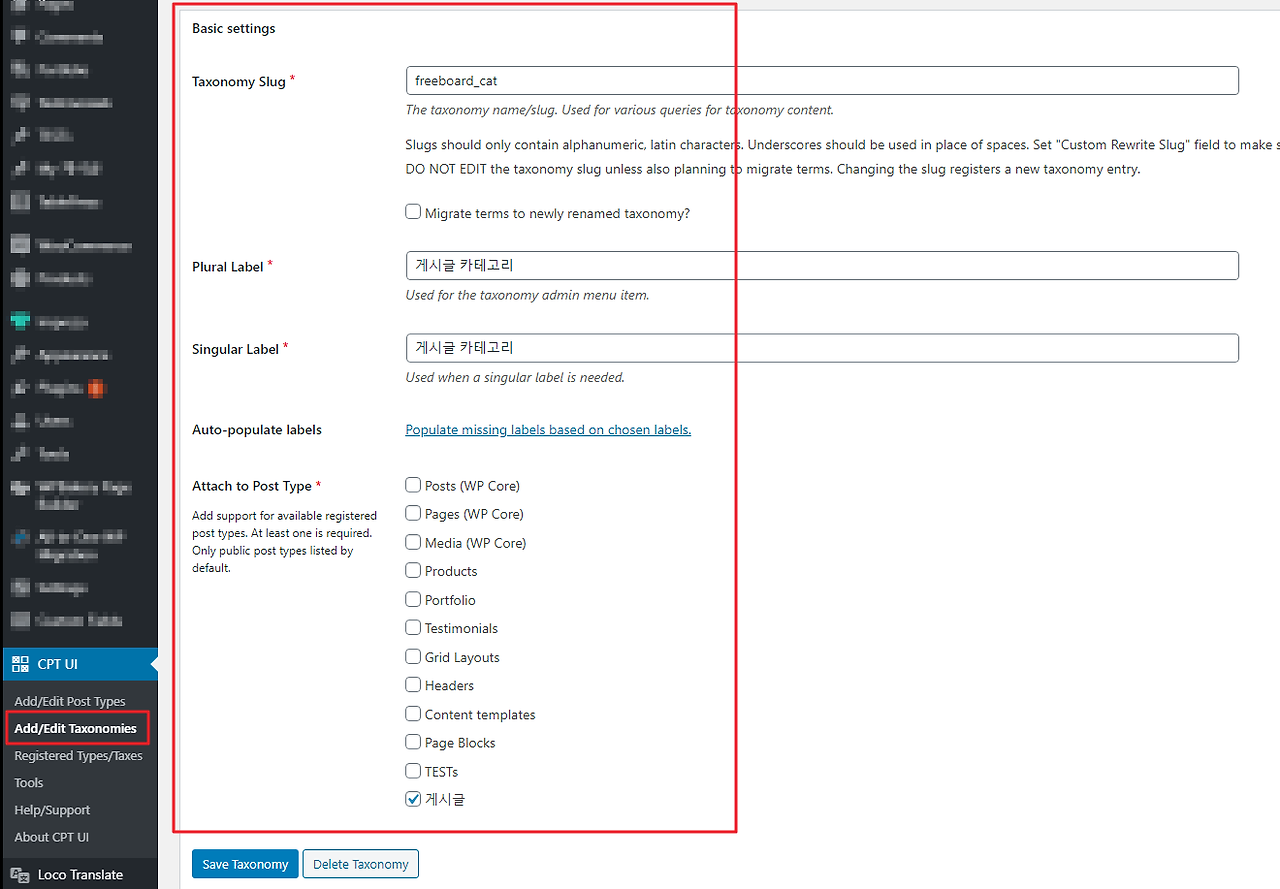This screenshot has height=889, width=1280.
Task: Click the Save Taxonomy button
Action: tap(245, 864)
